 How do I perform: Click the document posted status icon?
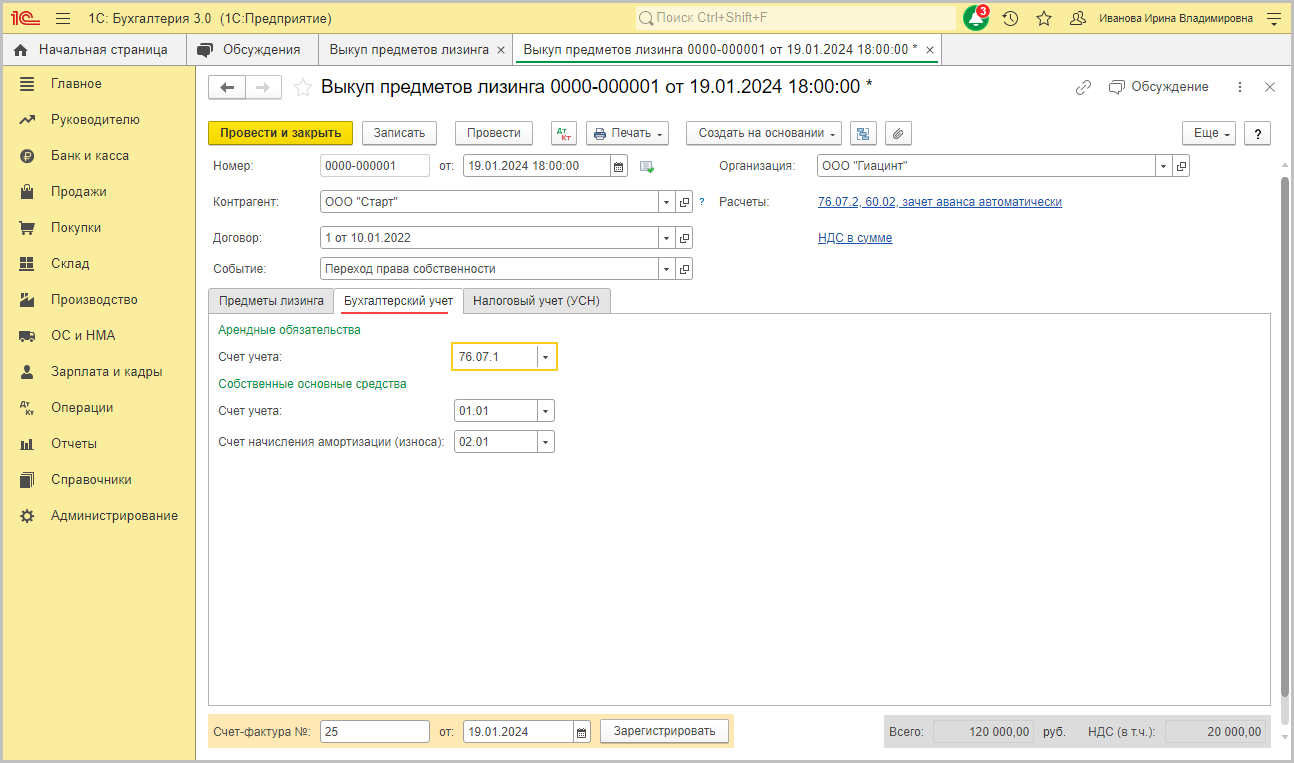(647, 166)
